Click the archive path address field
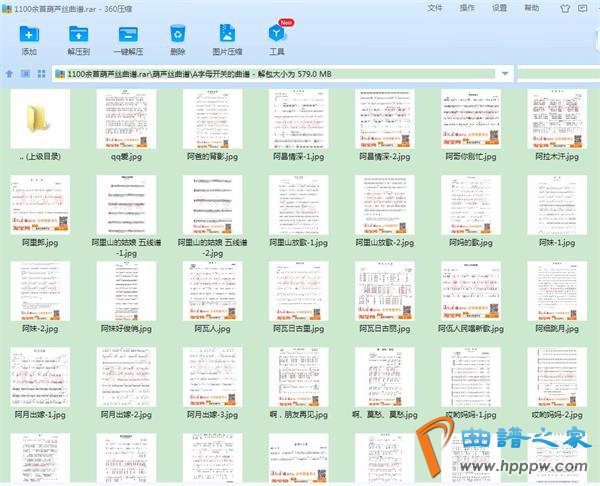The height and width of the screenshot is (486, 600). click(x=280, y=73)
